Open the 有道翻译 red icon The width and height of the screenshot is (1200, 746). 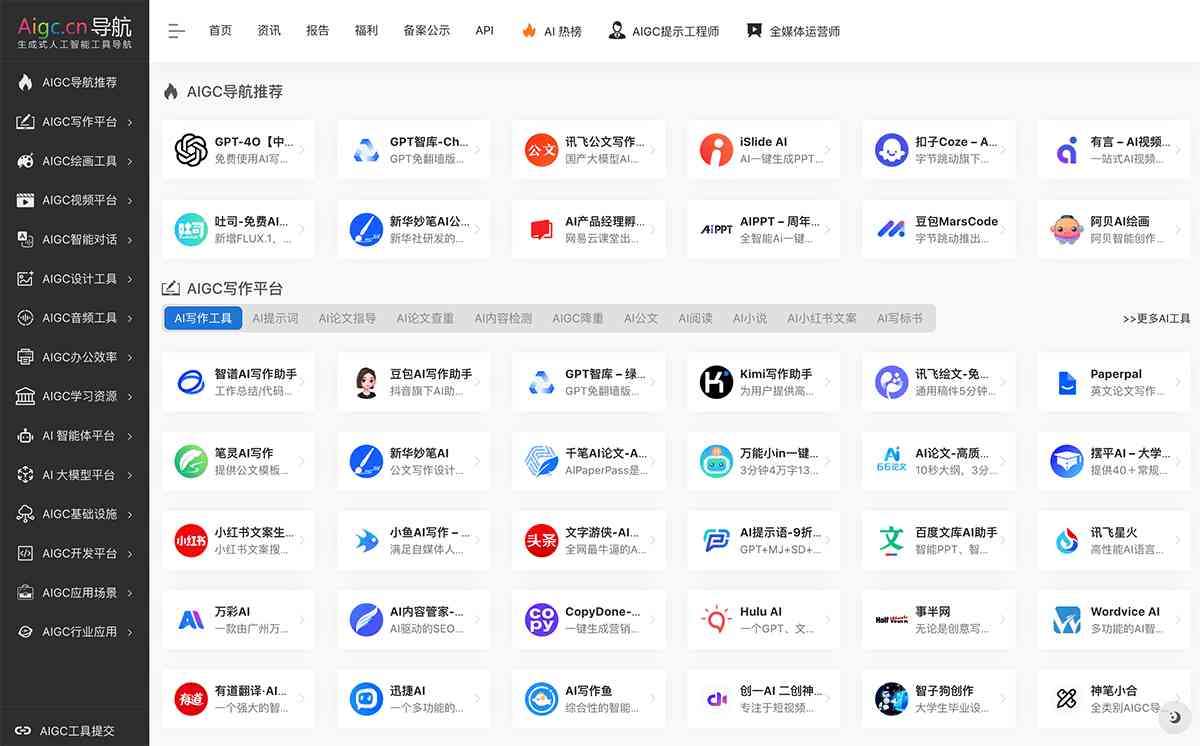point(191,698)
